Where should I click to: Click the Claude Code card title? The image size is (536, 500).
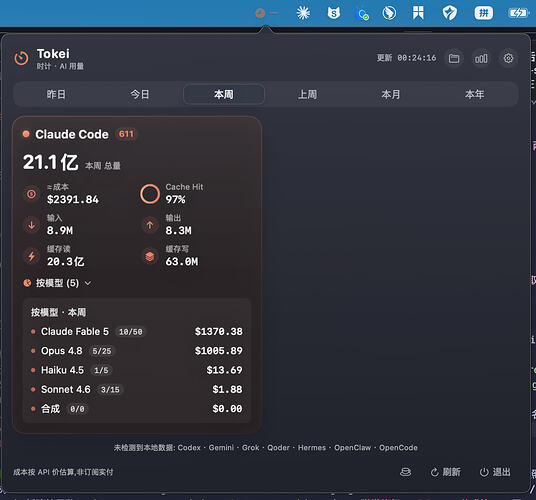coord(72,134)
